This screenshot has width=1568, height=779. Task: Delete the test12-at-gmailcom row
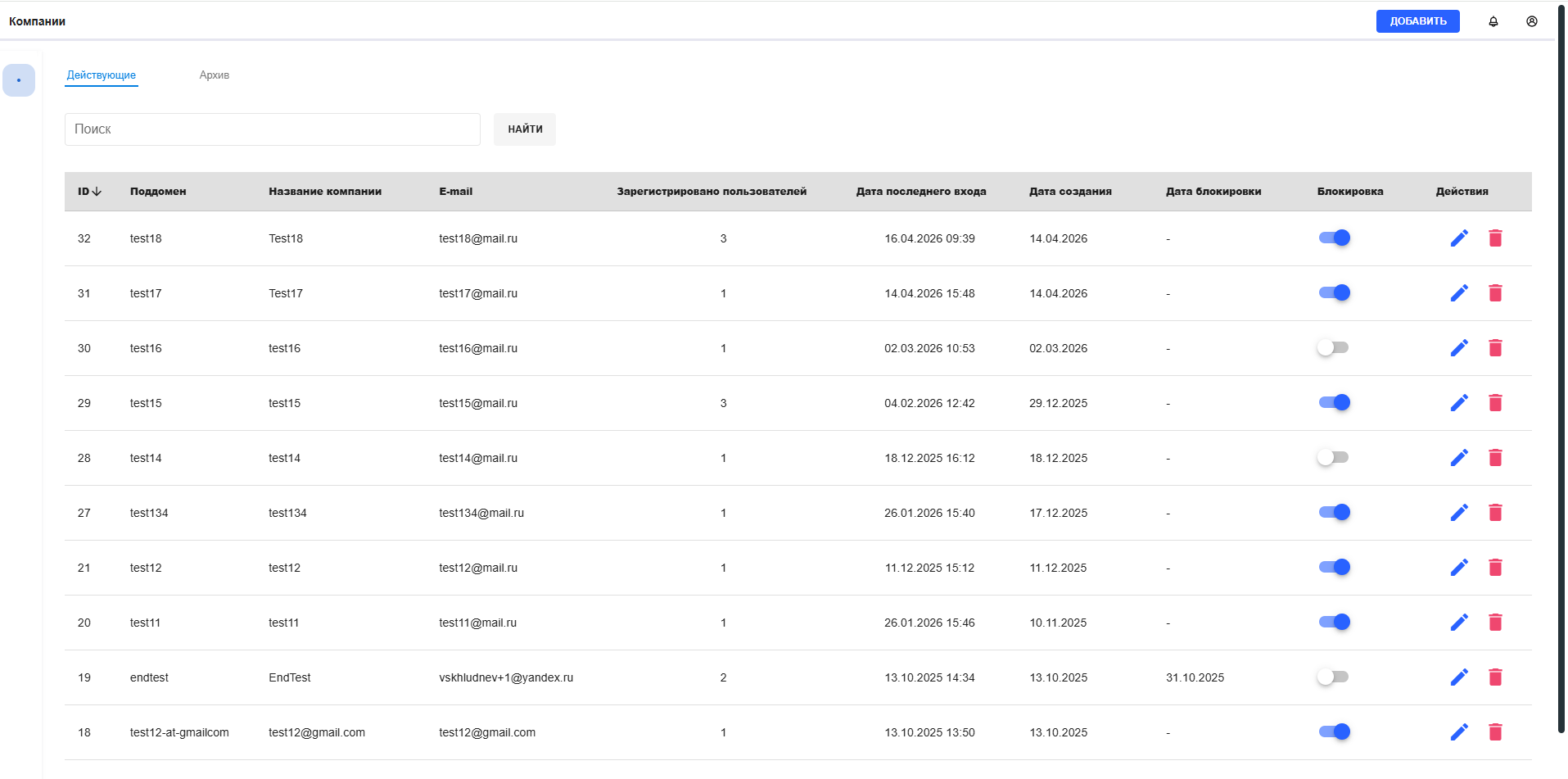pyautogui.click(x=1495, y=732)
